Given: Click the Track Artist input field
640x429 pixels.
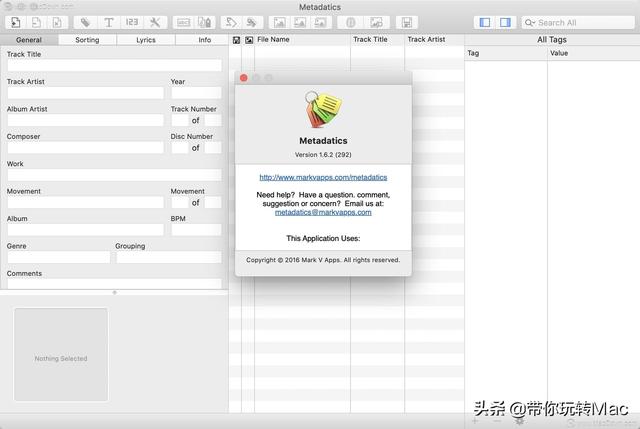Looking at the screenshot, I should (85, 93).
